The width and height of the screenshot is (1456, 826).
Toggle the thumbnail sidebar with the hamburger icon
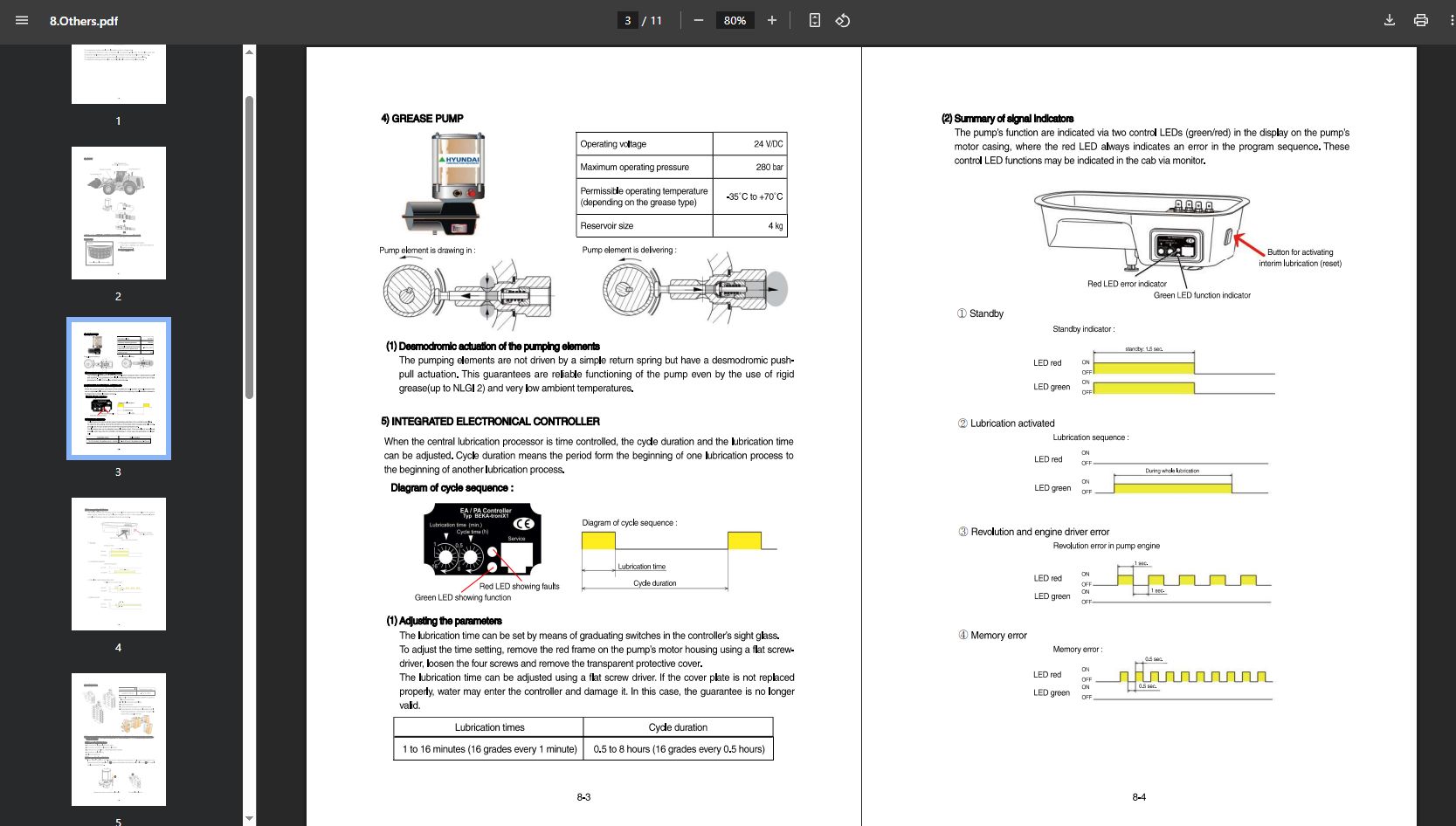[21, 20]
